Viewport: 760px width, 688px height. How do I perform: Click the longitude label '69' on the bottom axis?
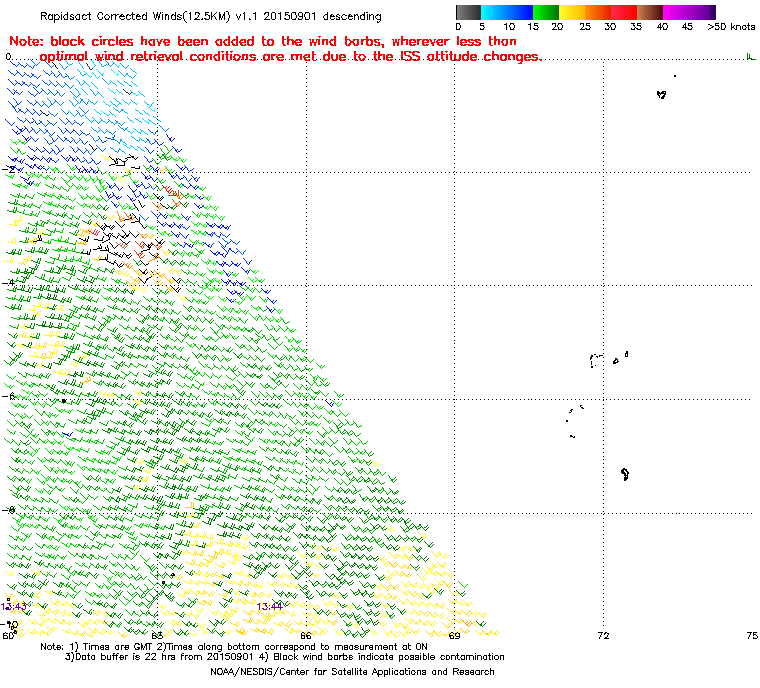[454, 635]
